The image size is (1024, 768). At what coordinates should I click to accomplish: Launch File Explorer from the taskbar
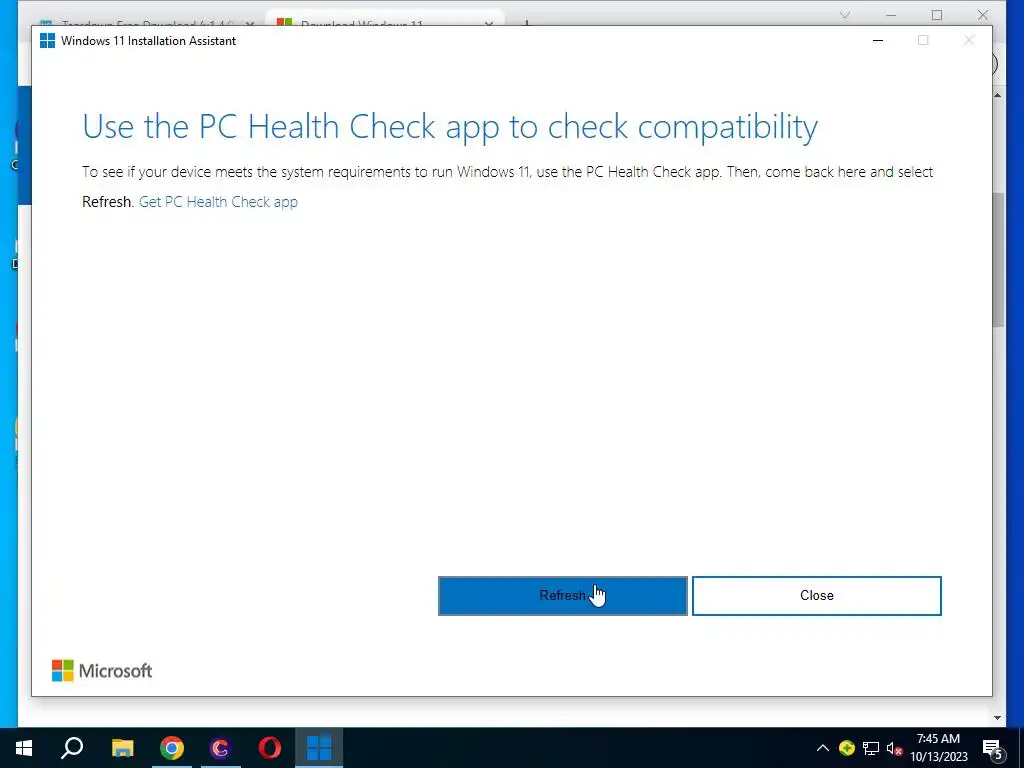122,748
